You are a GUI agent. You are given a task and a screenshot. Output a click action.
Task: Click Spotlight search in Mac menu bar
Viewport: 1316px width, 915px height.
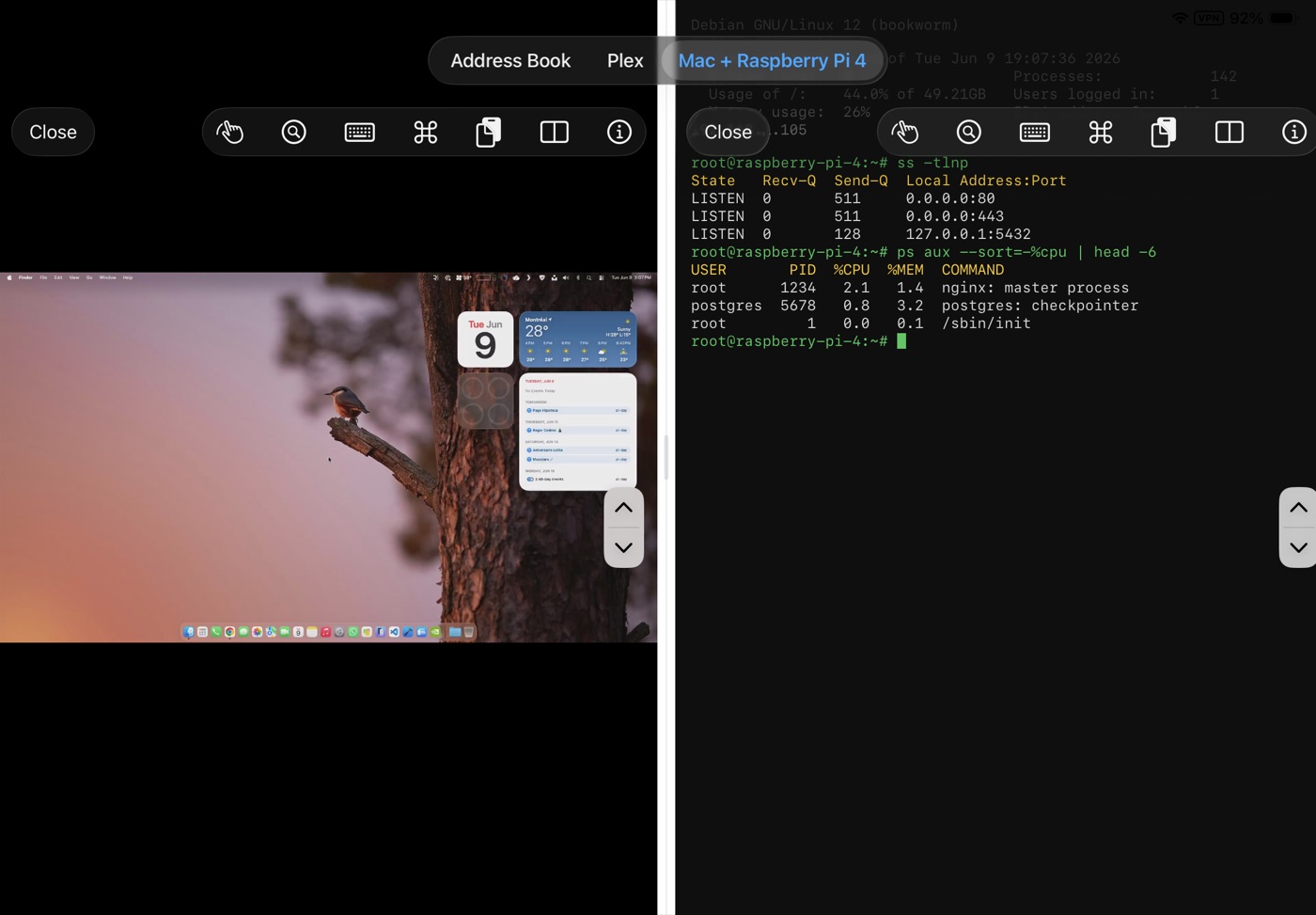588,277
